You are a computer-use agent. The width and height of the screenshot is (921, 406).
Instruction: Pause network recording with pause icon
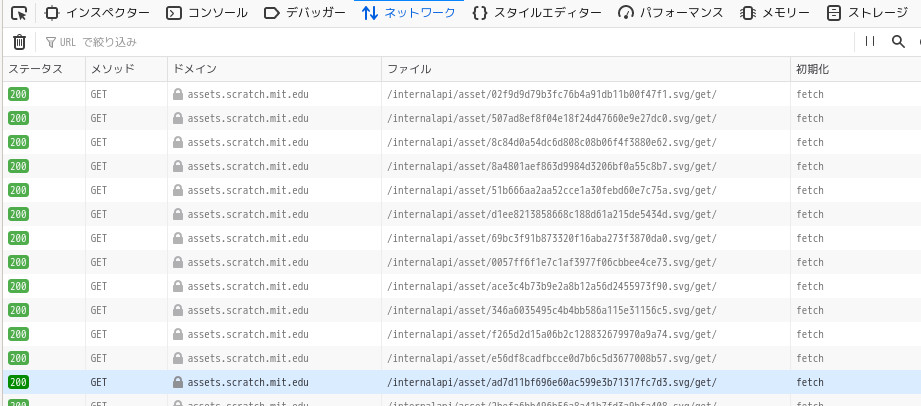pyautogui.click(x=870, y=41)
